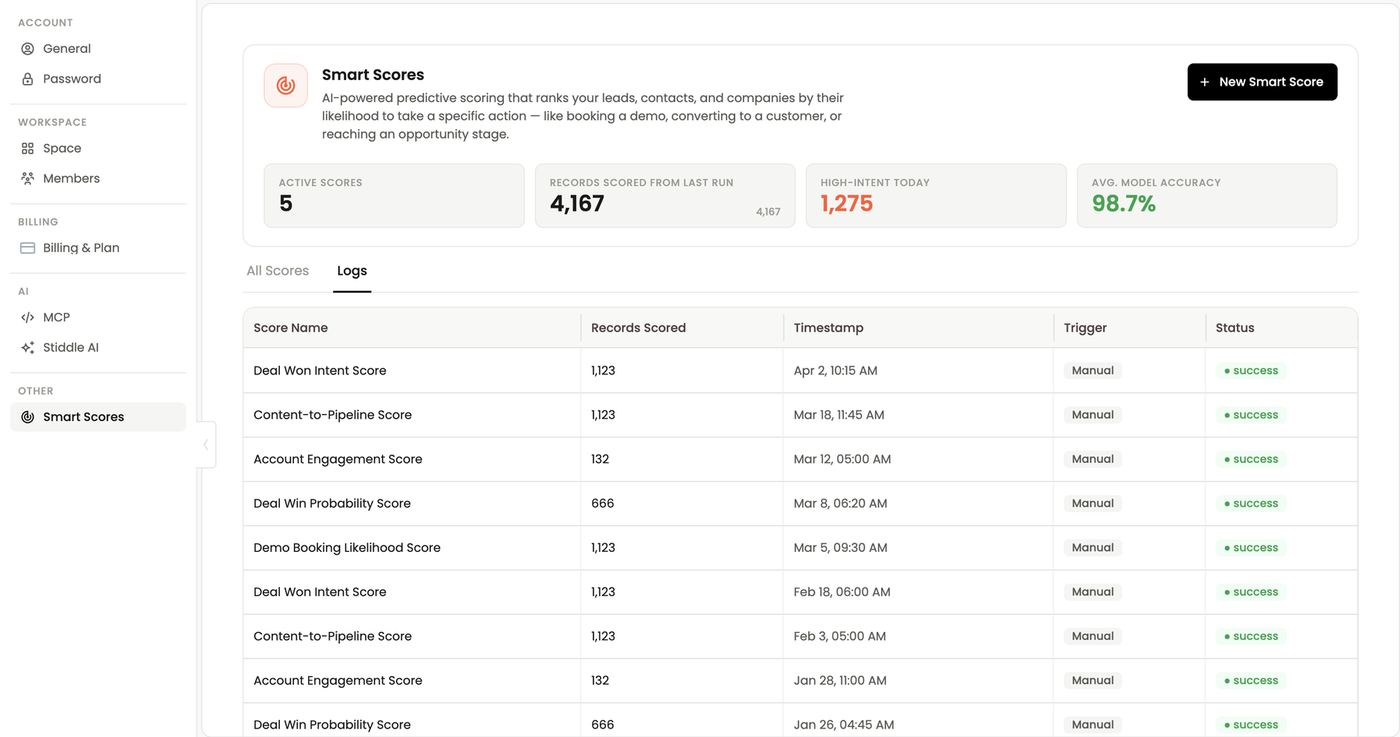Click the Records Scored From Last Run card

(x=665, y=196)
